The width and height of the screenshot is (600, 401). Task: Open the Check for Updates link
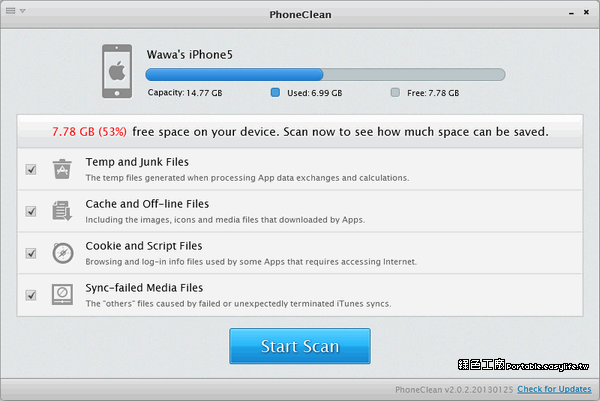[554, 389]
